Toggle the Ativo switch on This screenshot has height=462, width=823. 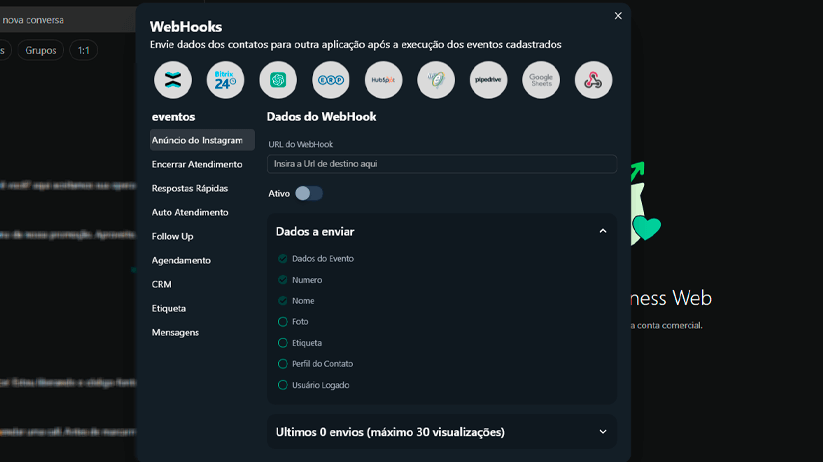[308, 193]
